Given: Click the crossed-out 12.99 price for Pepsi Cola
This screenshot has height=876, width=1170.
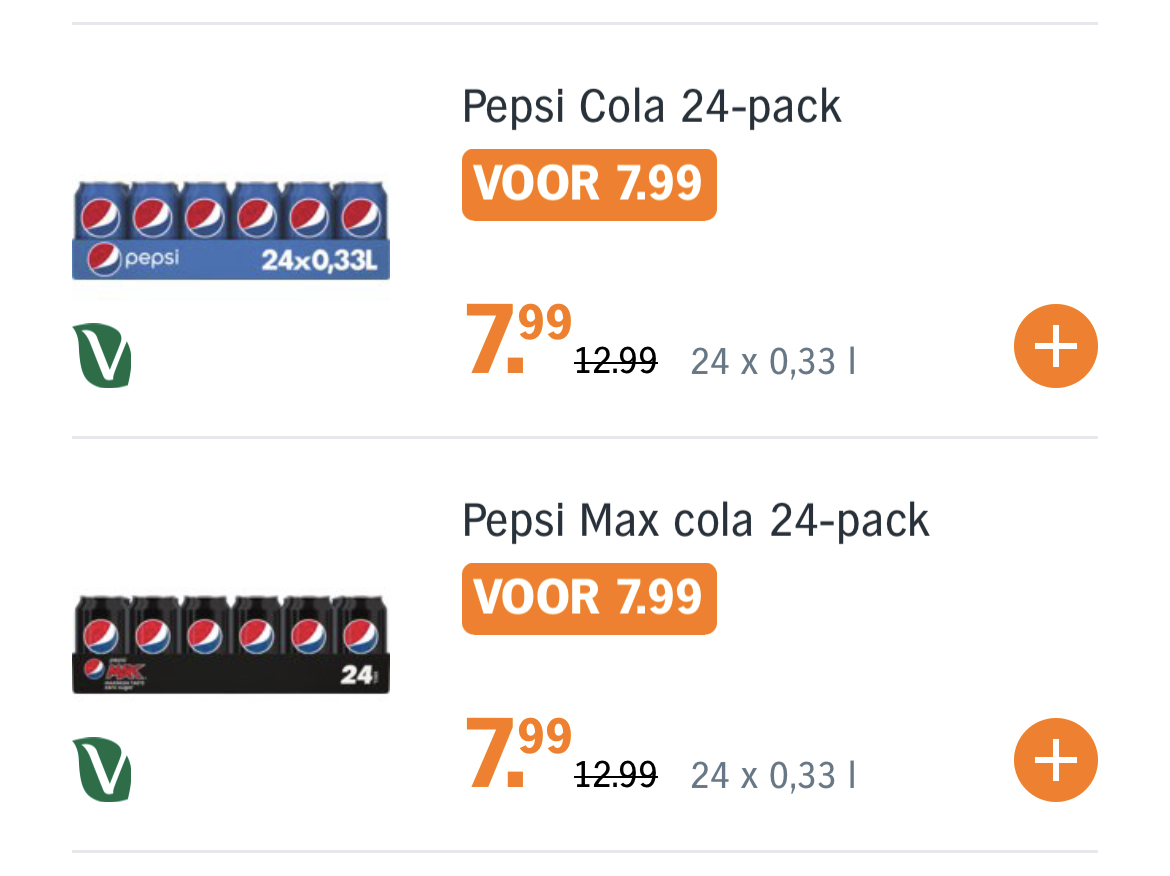Looking at the screenshot, I should [x=616, y=361].
